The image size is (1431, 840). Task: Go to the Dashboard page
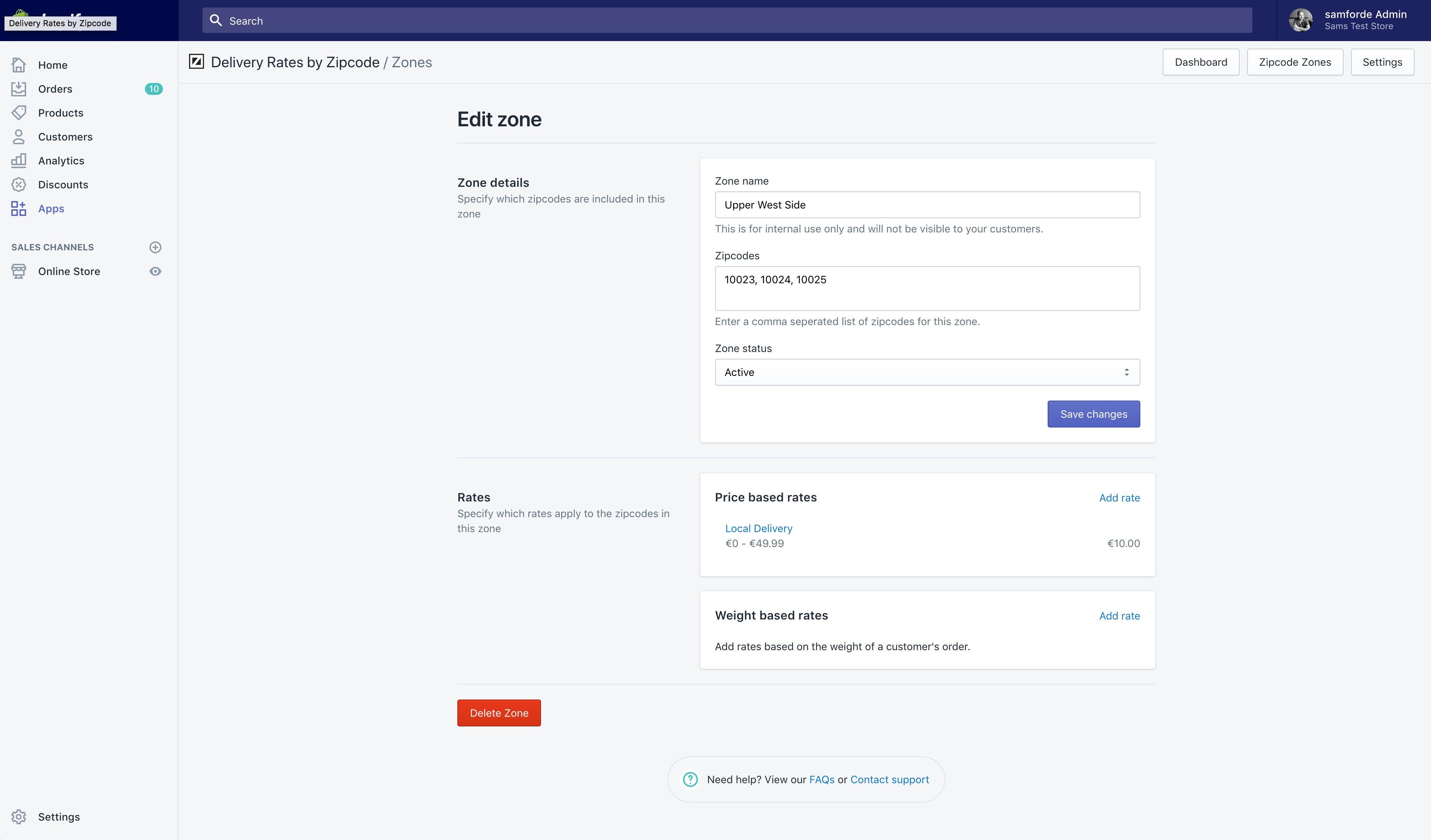[x=1200, y=62]
